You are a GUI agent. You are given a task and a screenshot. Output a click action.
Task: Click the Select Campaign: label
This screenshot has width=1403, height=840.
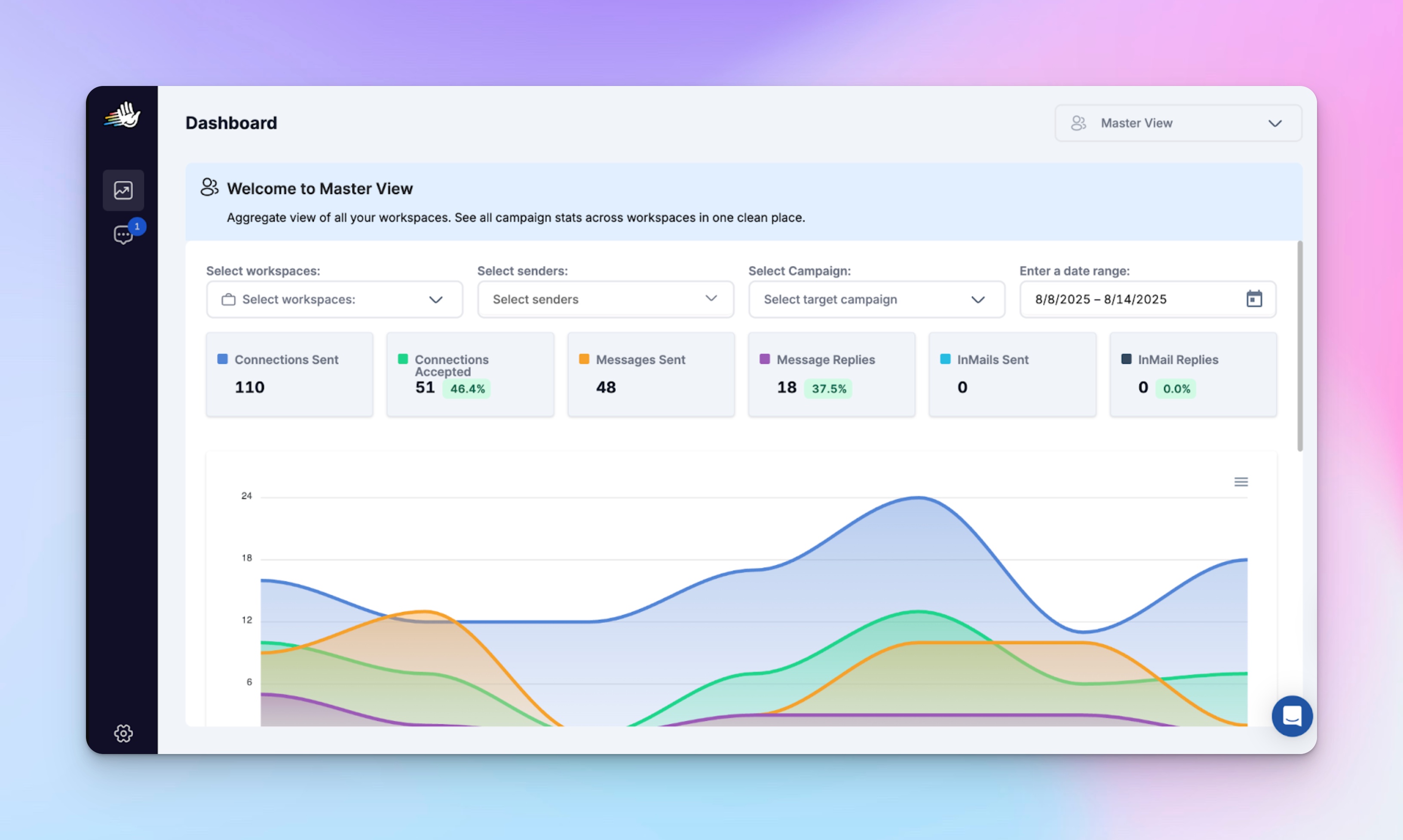pyautogui.click(x=799, y=270)
